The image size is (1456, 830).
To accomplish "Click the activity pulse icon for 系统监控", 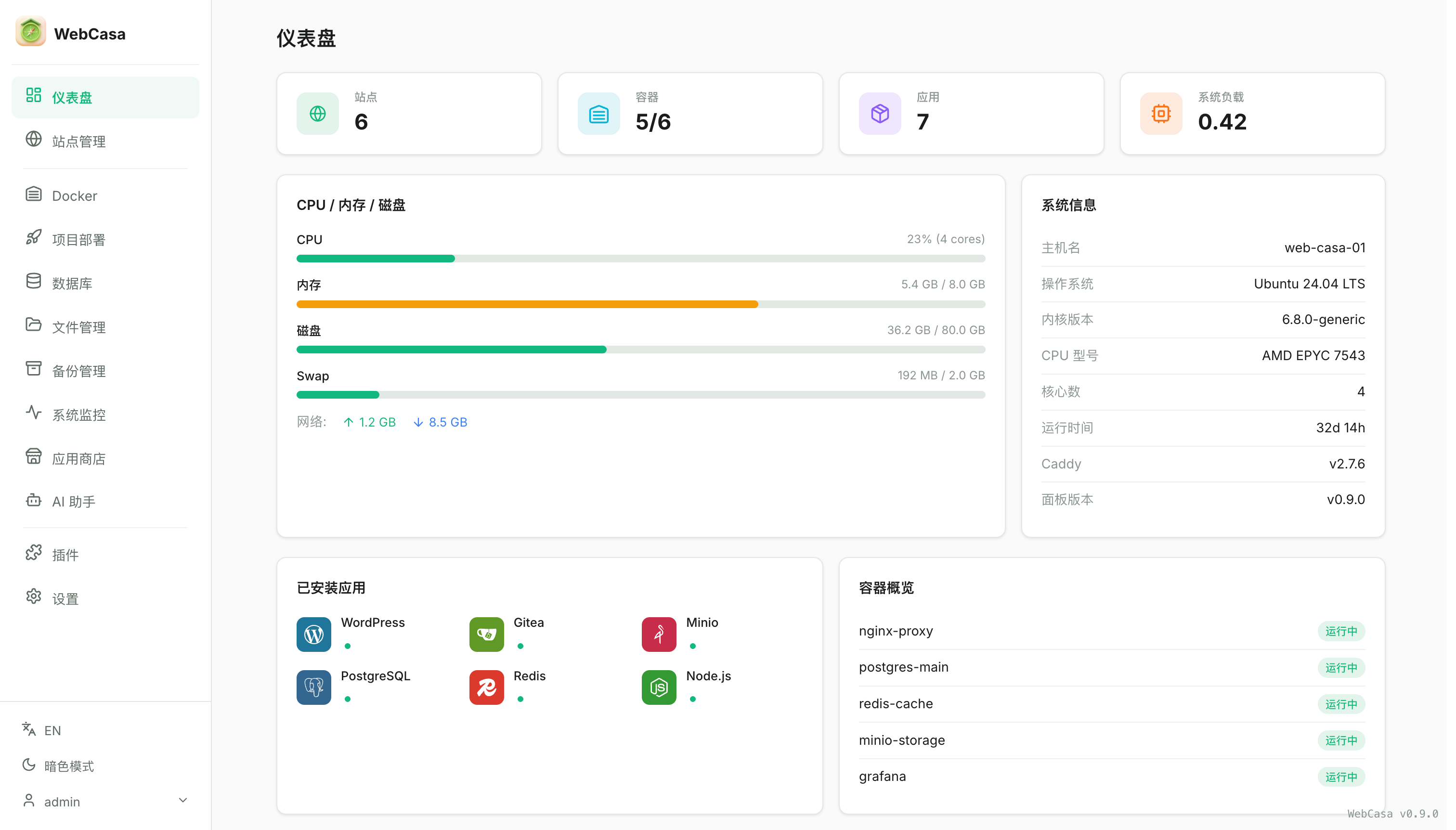I will pyautogui.click(x=34, y=413).
